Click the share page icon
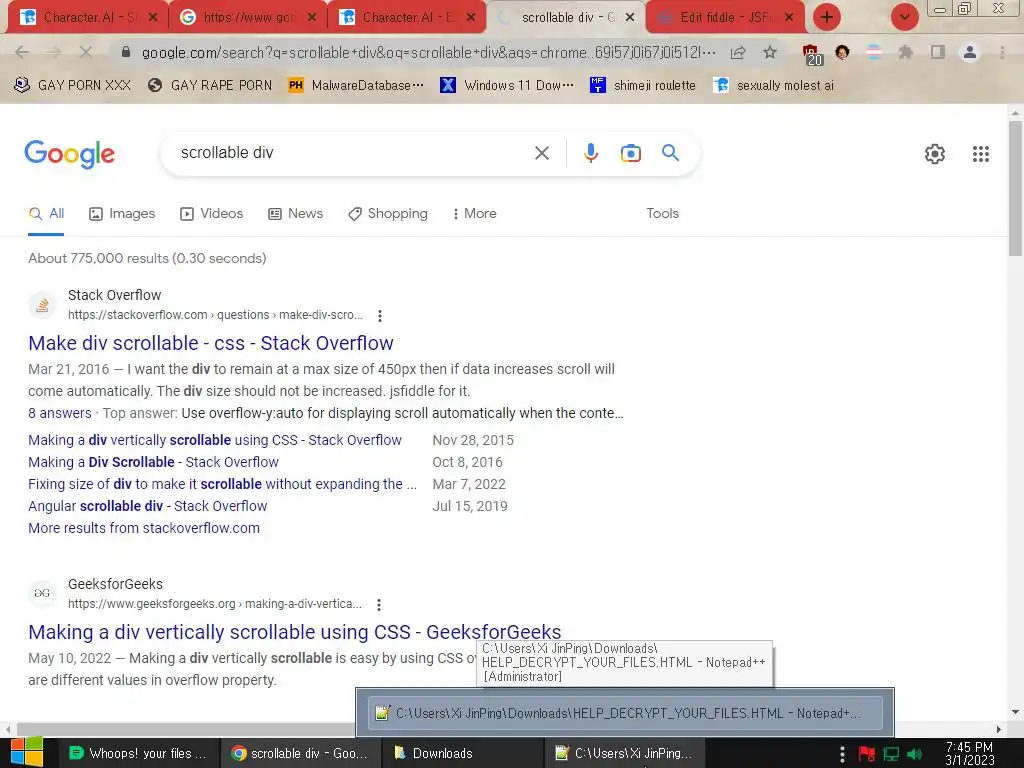1024x768 pixels. click(x=738, y=52)
